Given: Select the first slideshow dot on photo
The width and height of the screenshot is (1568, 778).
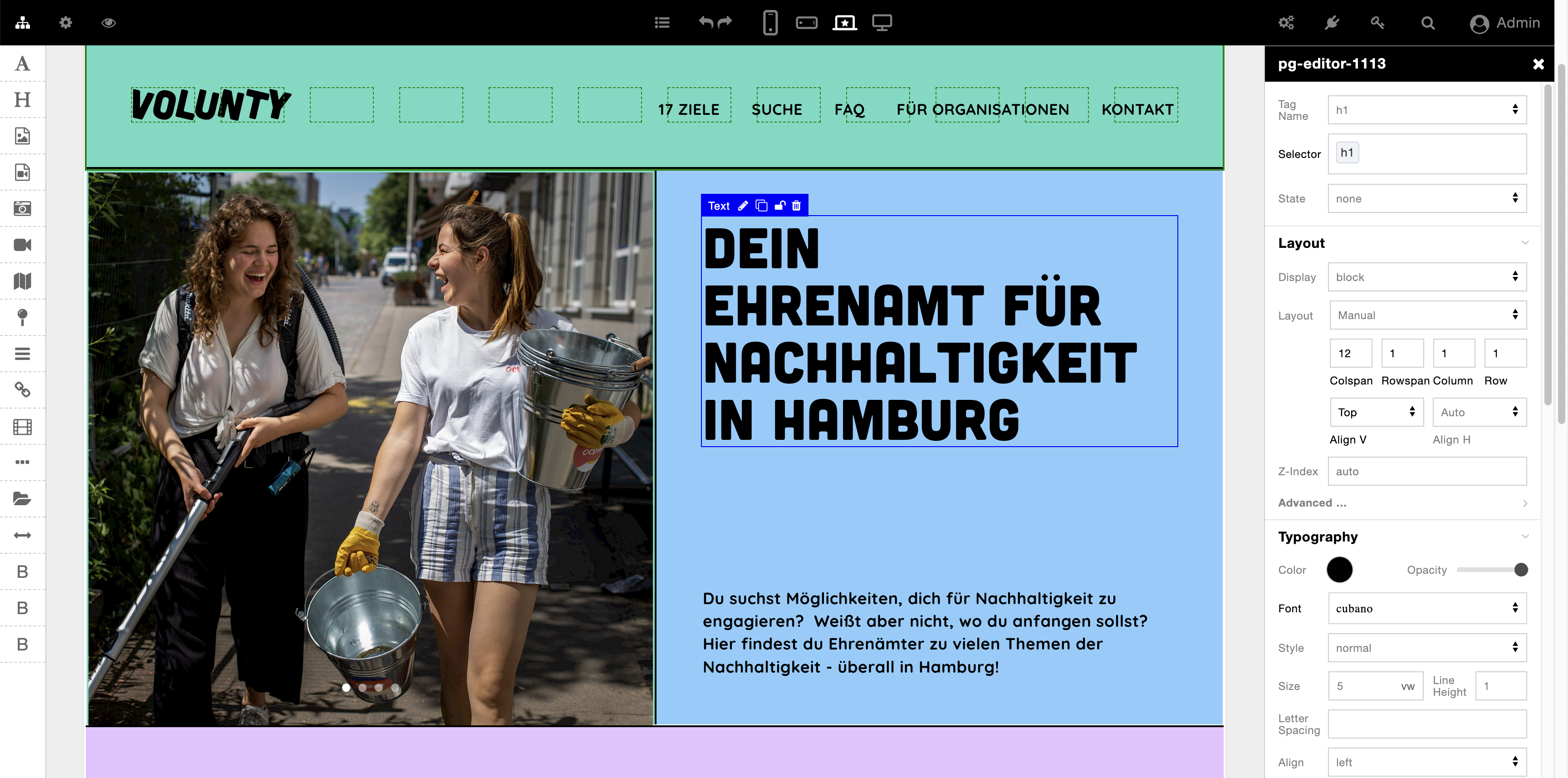Looking at the screenshot, I should (x=346, y=687).
